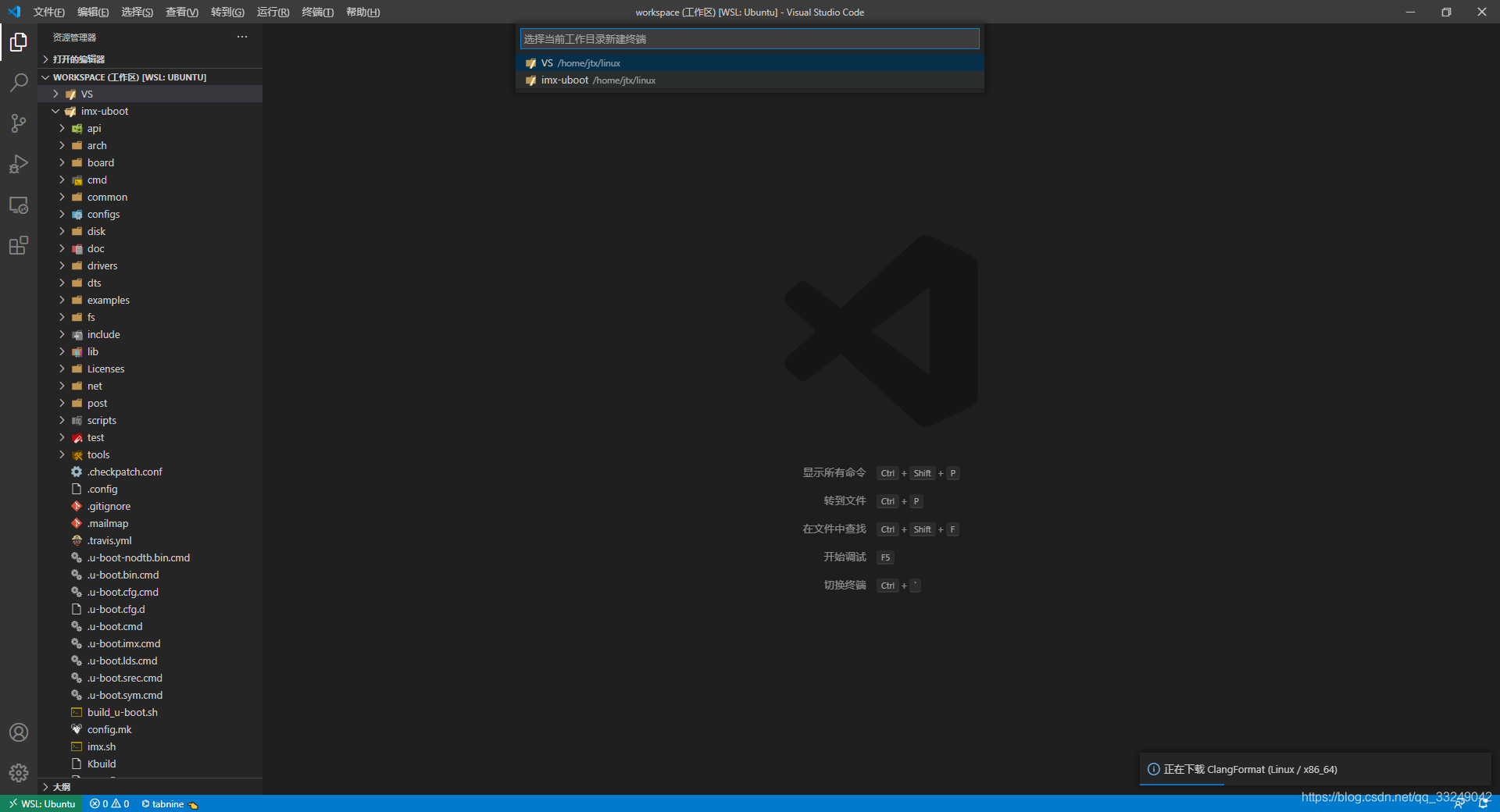Open the Explorer view in activity bar

pos(19,42)
